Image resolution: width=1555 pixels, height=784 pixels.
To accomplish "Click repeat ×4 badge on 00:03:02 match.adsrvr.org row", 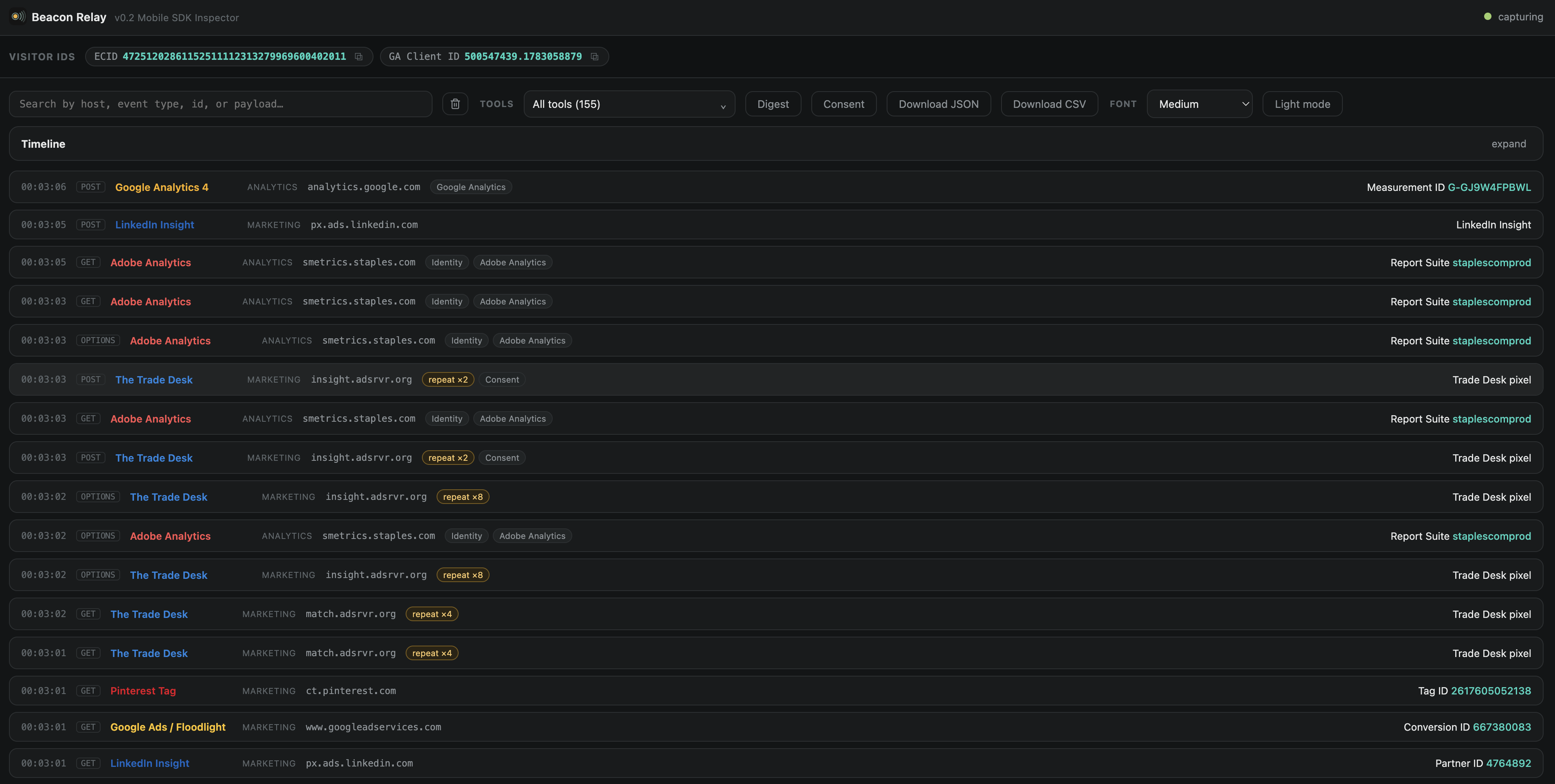I will (432, 614).
